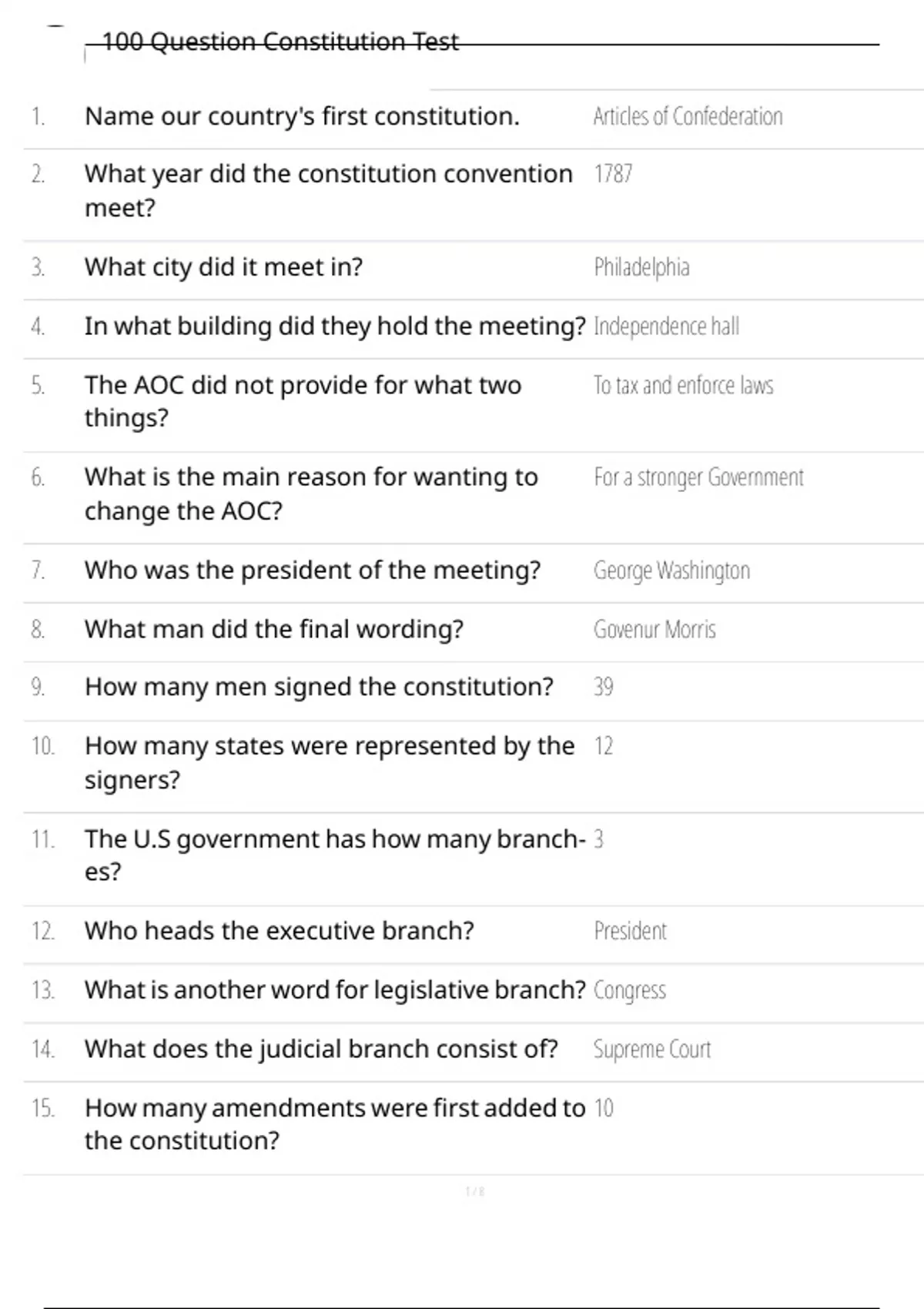Click the "1 / 8" page number indicator
The image size is (924, 1309).
[x=475, y=1192]
